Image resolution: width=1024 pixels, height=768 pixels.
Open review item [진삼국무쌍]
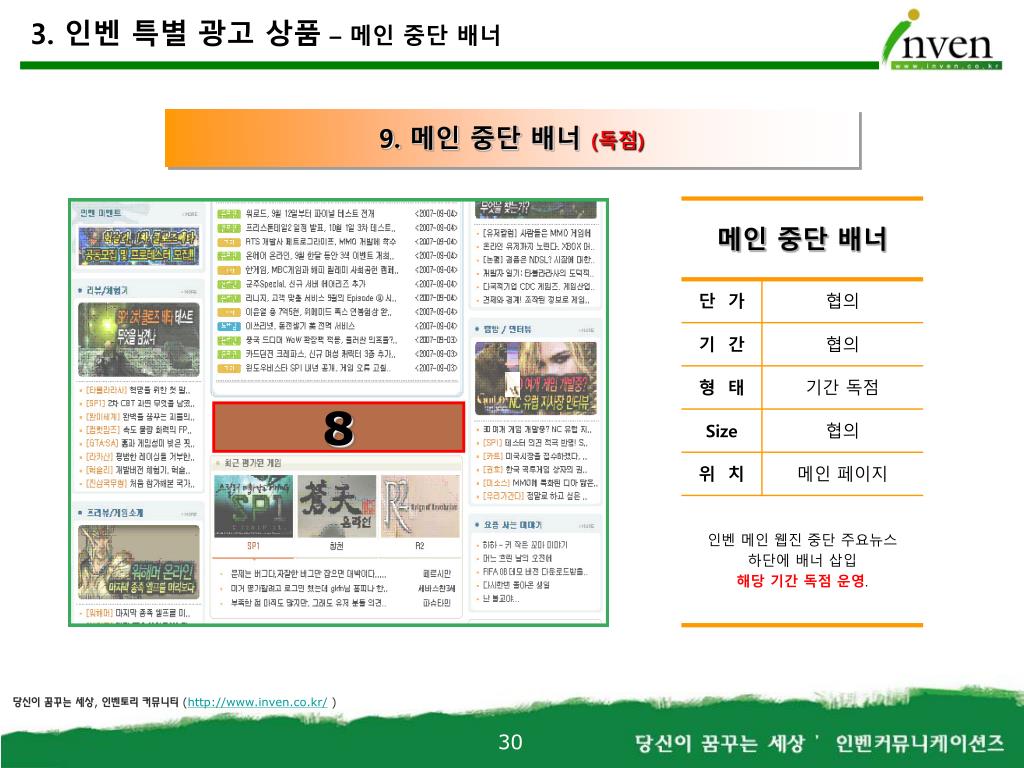[140, 483]
